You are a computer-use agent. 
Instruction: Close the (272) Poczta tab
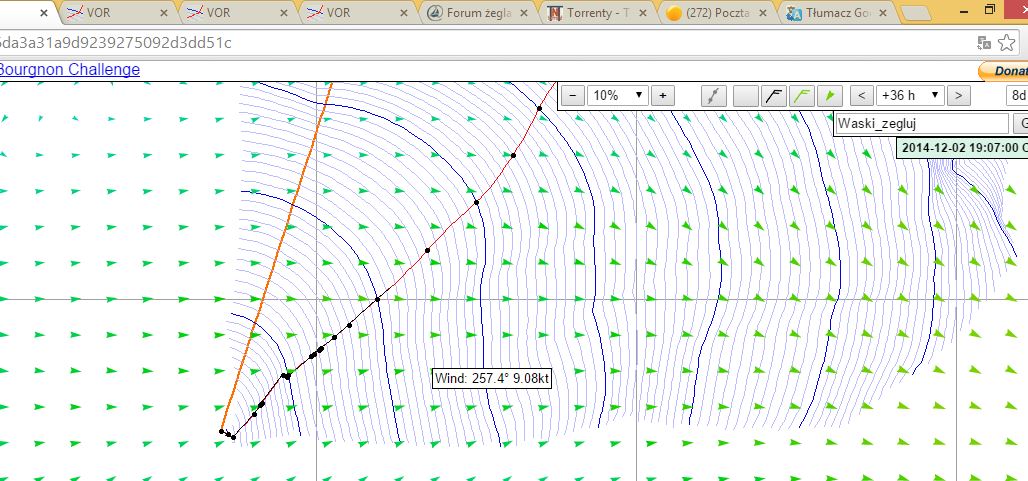point(763,12)
